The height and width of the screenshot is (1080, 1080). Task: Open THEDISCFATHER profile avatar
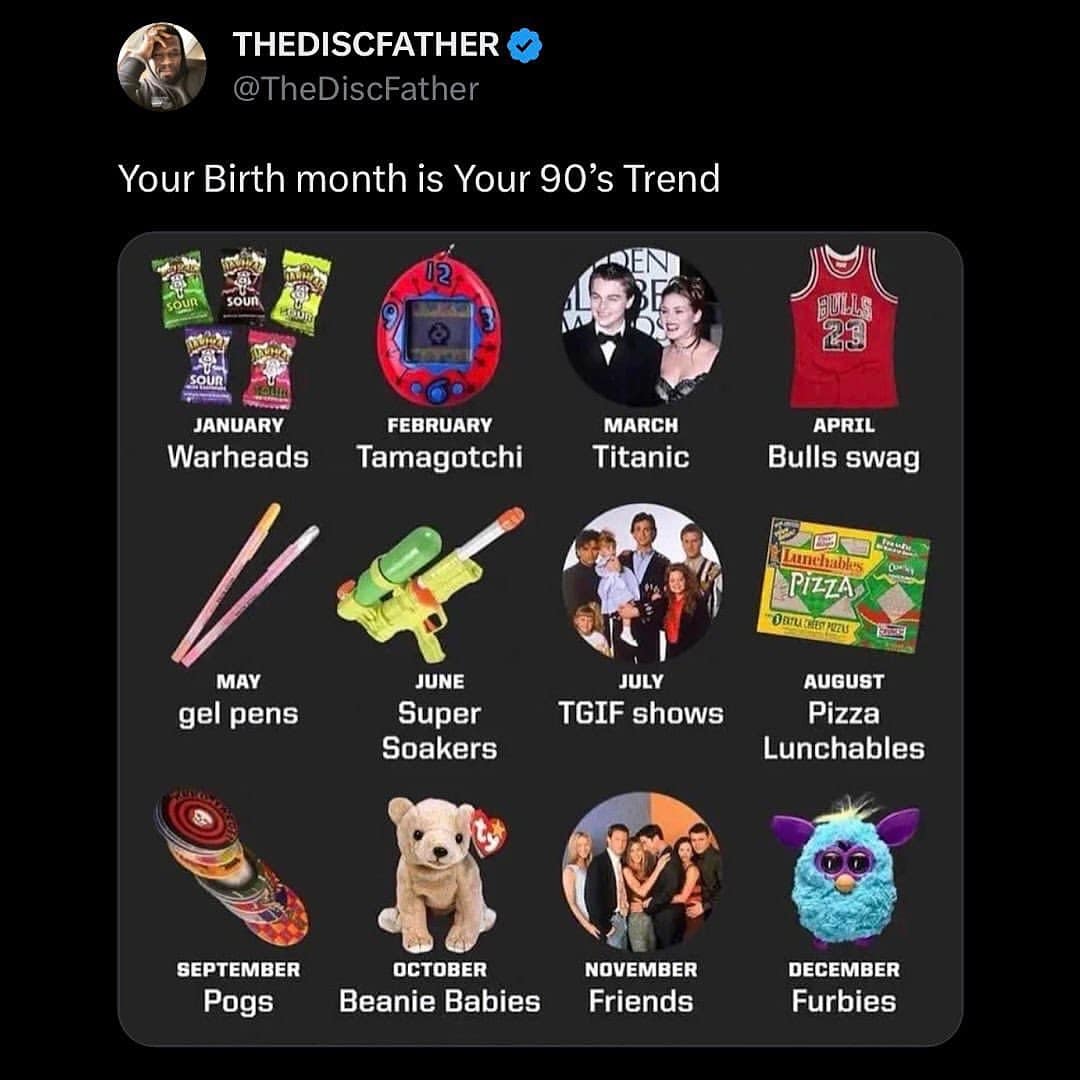pos(162,66)
